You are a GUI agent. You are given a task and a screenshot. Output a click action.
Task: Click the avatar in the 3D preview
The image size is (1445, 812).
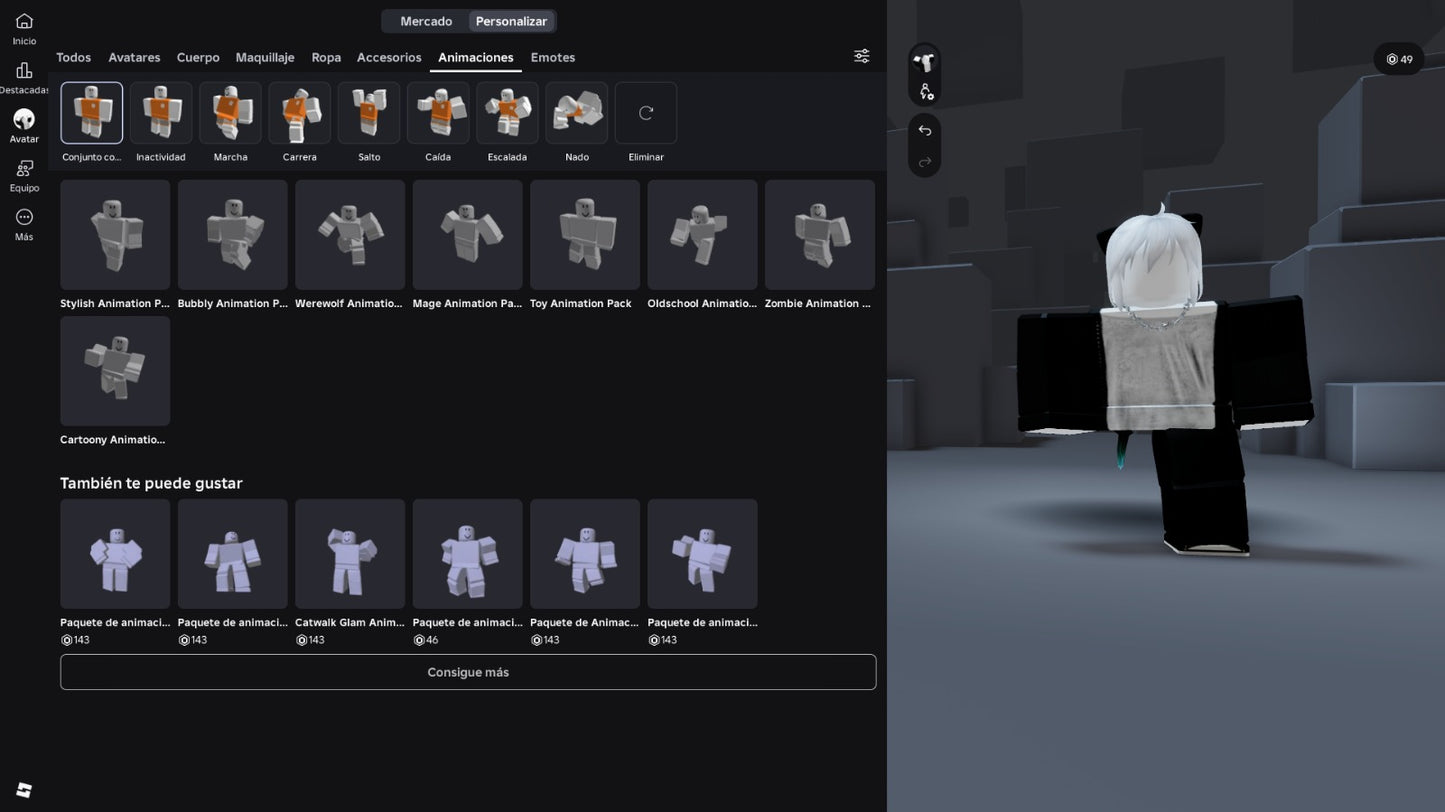click(x=1164, y=380)
